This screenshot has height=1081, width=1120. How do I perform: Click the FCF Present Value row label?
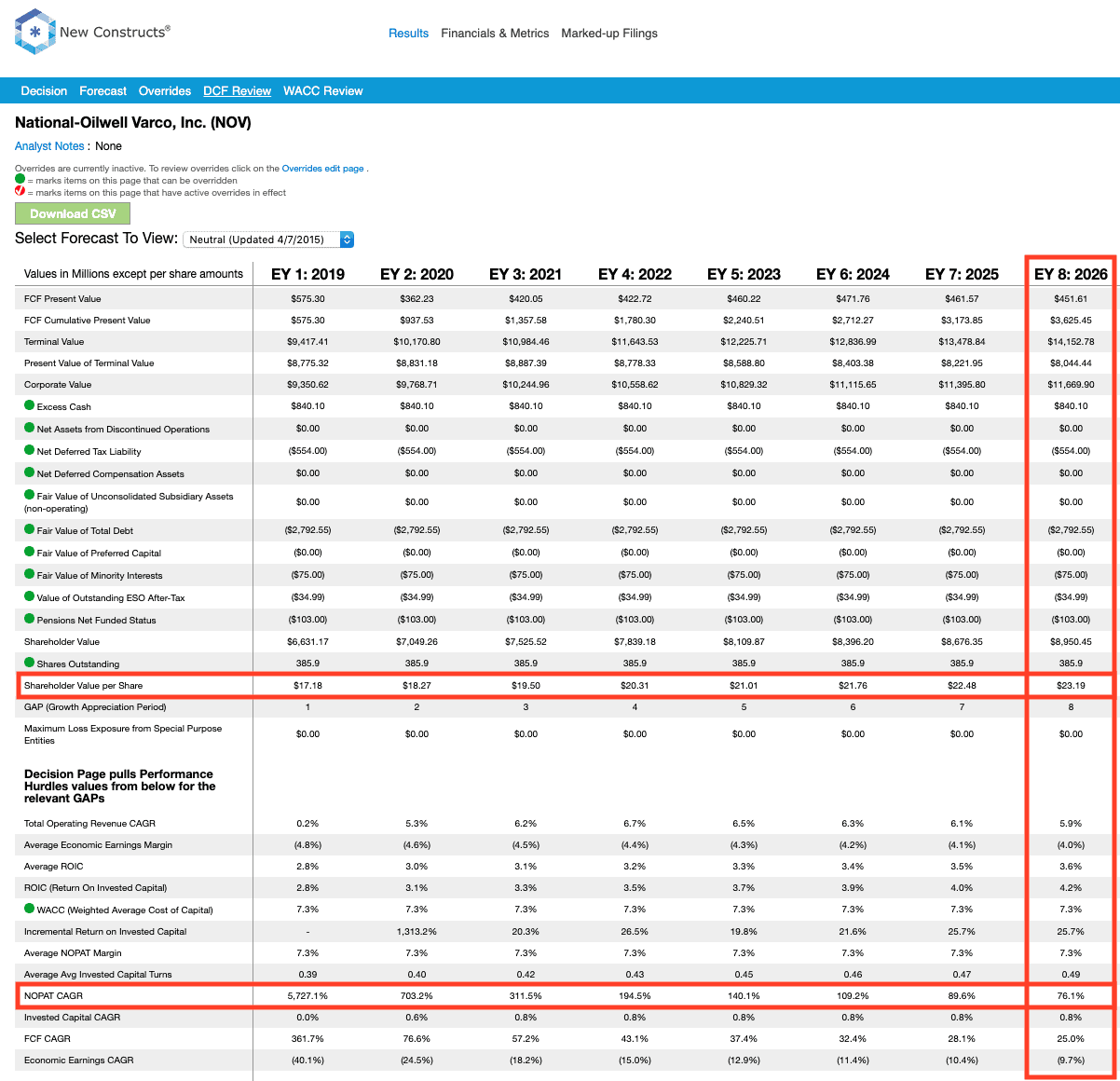tap(62, 299)
